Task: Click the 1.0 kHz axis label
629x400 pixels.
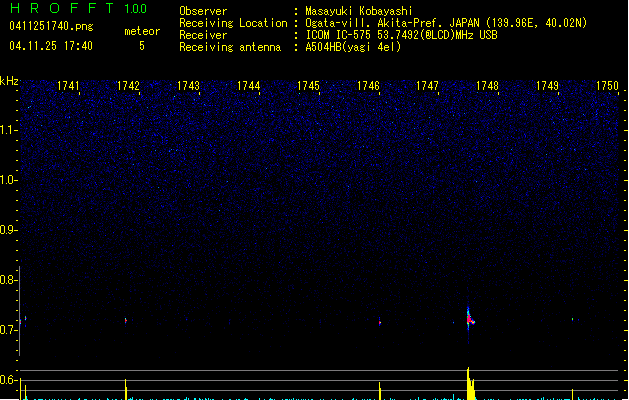Action: pyautogui.click(x=8, y=180)
